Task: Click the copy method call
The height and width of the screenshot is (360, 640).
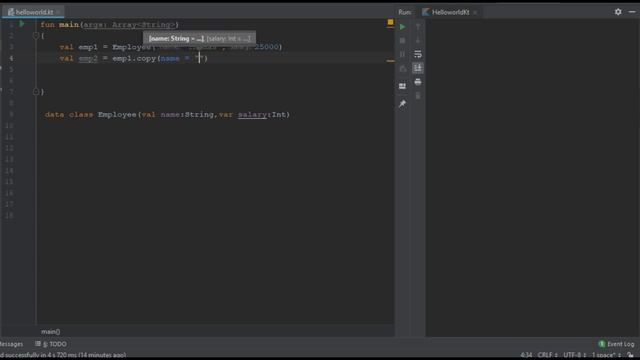Action: tap(146, 58)
